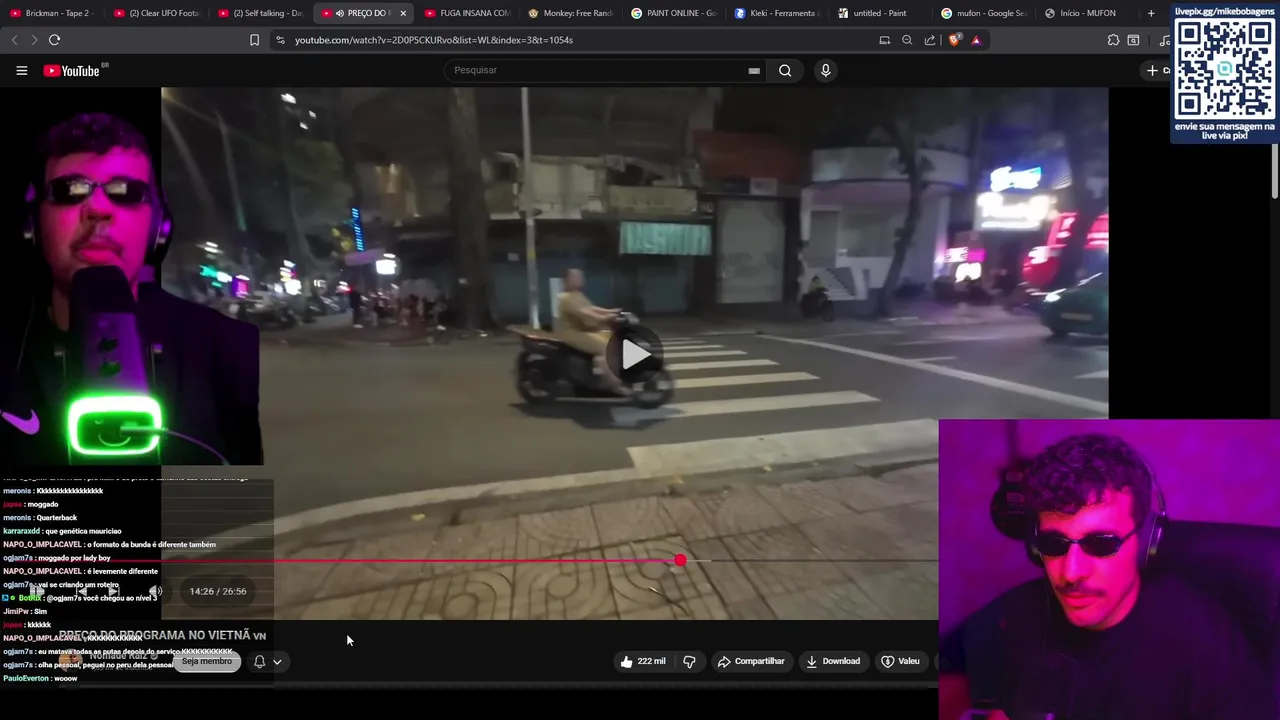This screenshot has height=720, width=1280.
Task: Switch to Kieki - Ferramenta tab
Action: pyautogui.click(x=778, y=13)
